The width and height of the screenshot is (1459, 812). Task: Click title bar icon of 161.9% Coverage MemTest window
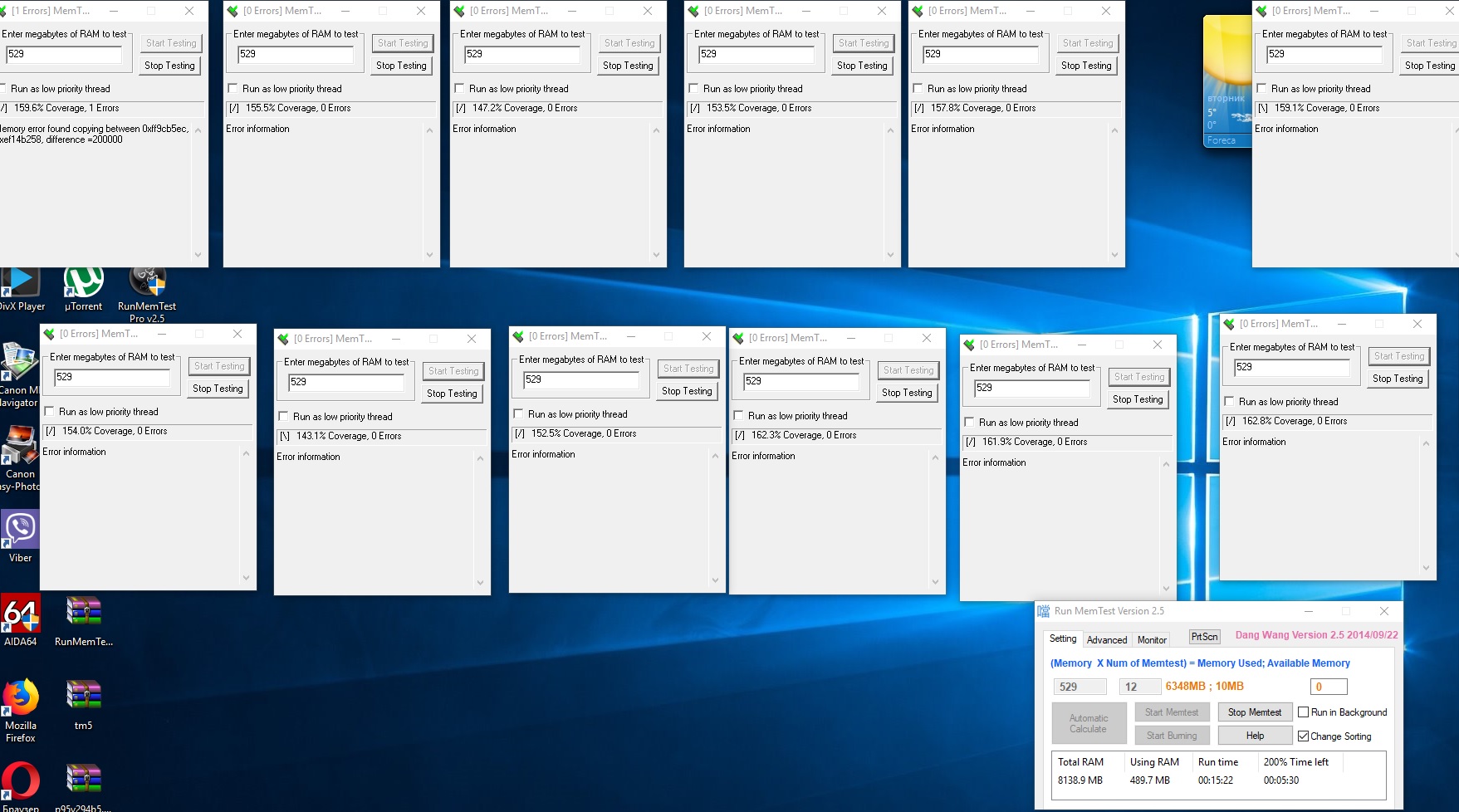pyautogui.click(x=969, y=345)
